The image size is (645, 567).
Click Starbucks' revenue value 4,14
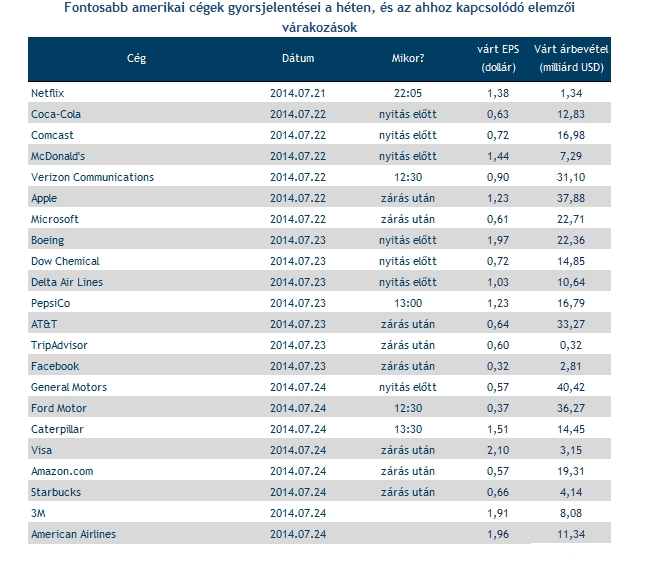pos(571,492)
